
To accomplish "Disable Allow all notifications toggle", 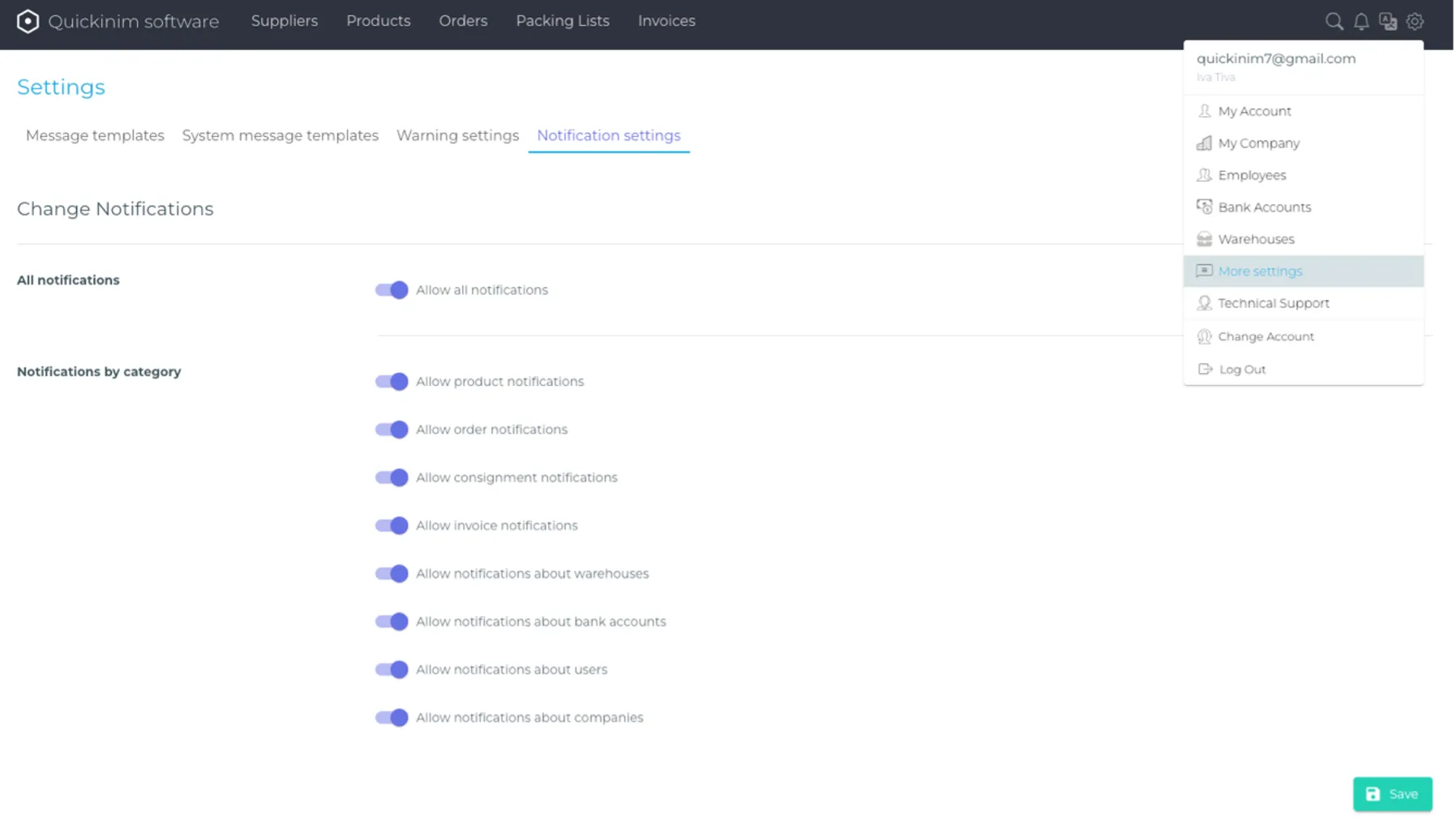I will [x=392, y=290].
